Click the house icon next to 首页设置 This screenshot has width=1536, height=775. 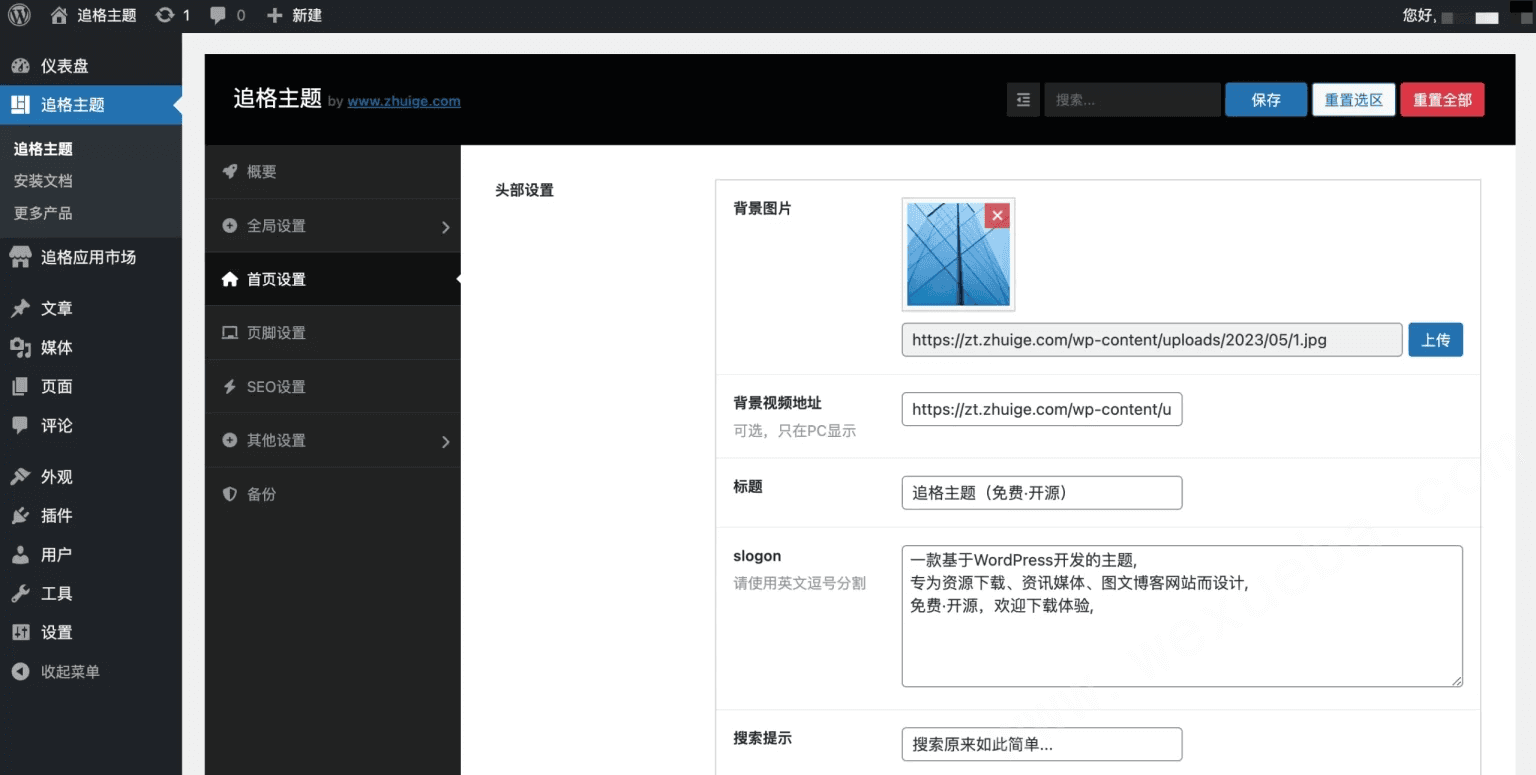230,279
